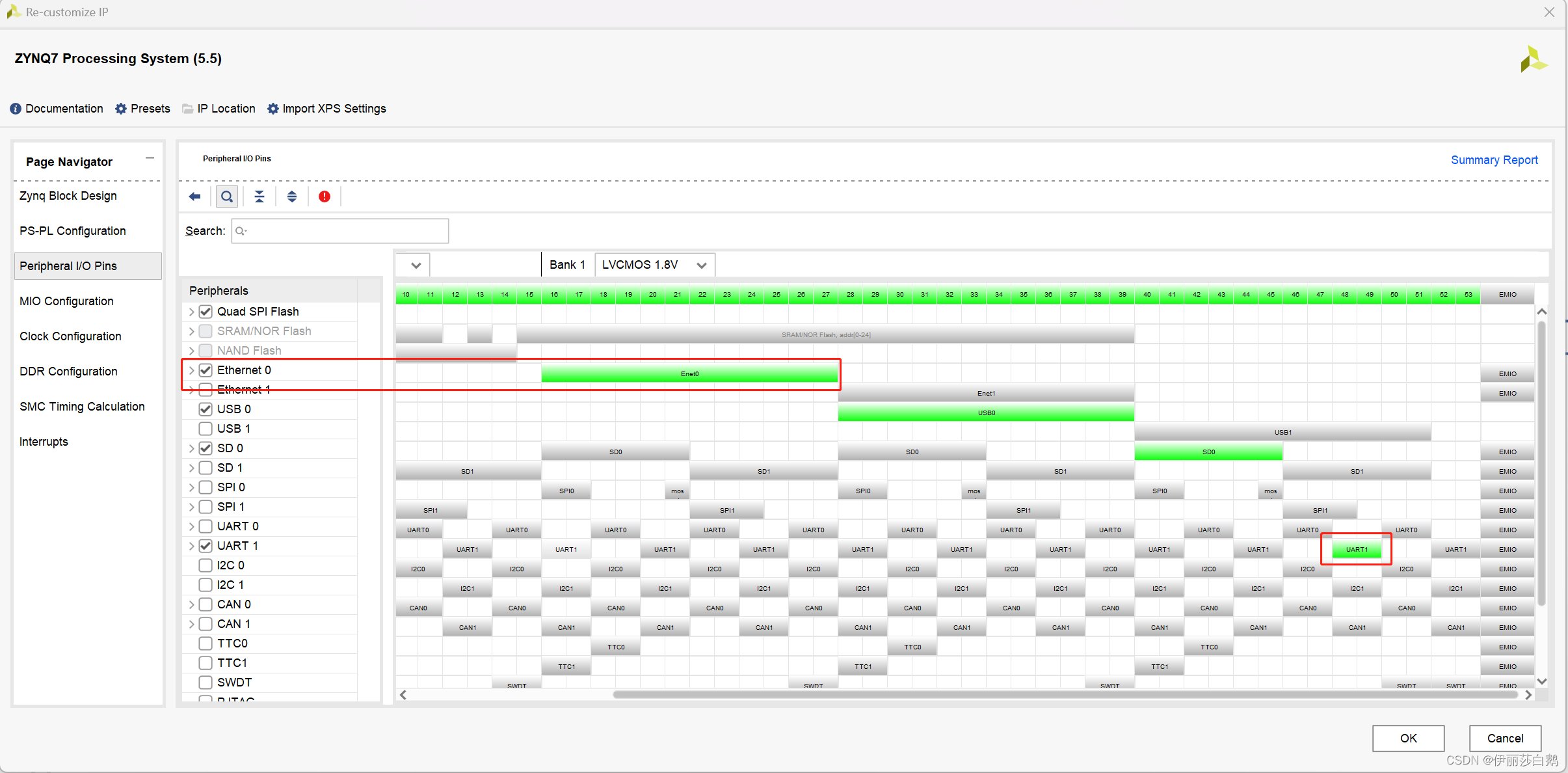Viewport: 1568px width, 773px height.
Task: Click the EMIO cell in Enet0 row
Action: coord(1508,373)
